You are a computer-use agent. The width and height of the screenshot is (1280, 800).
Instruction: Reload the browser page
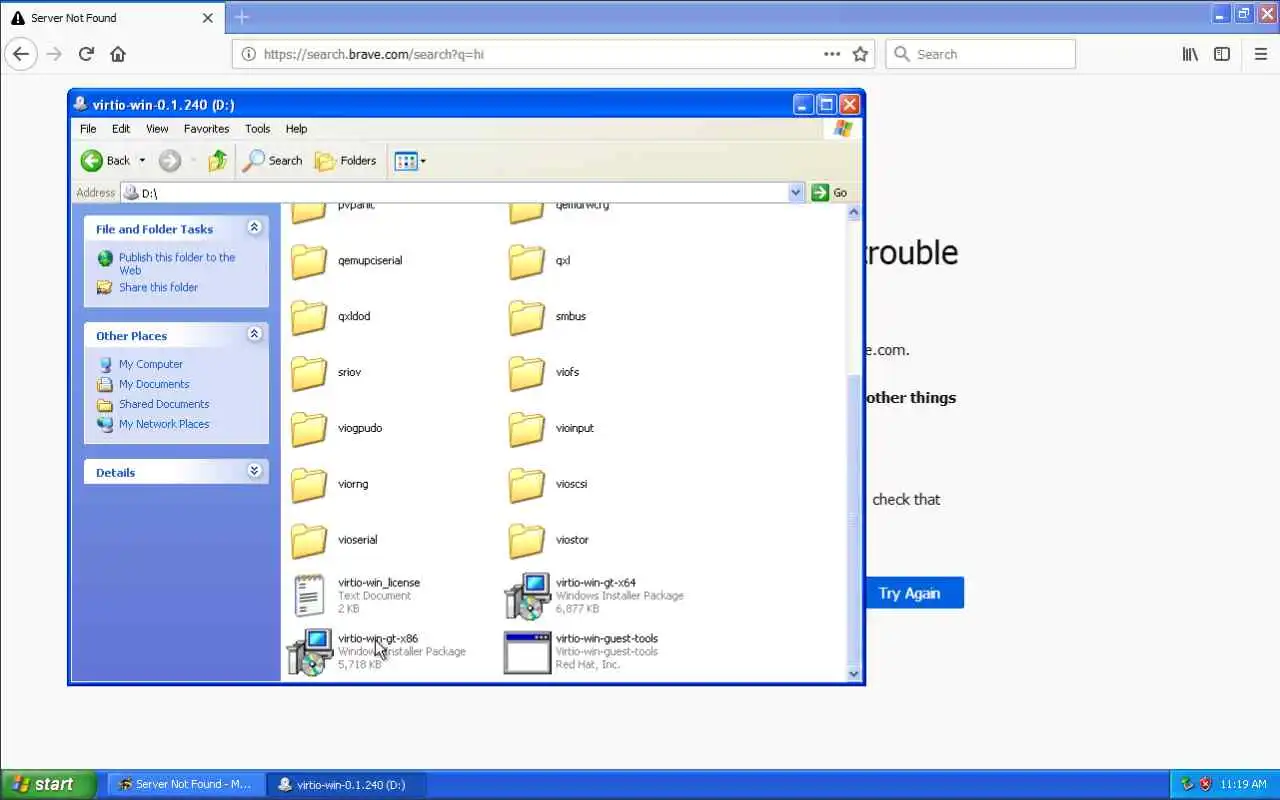pos(86,54)
